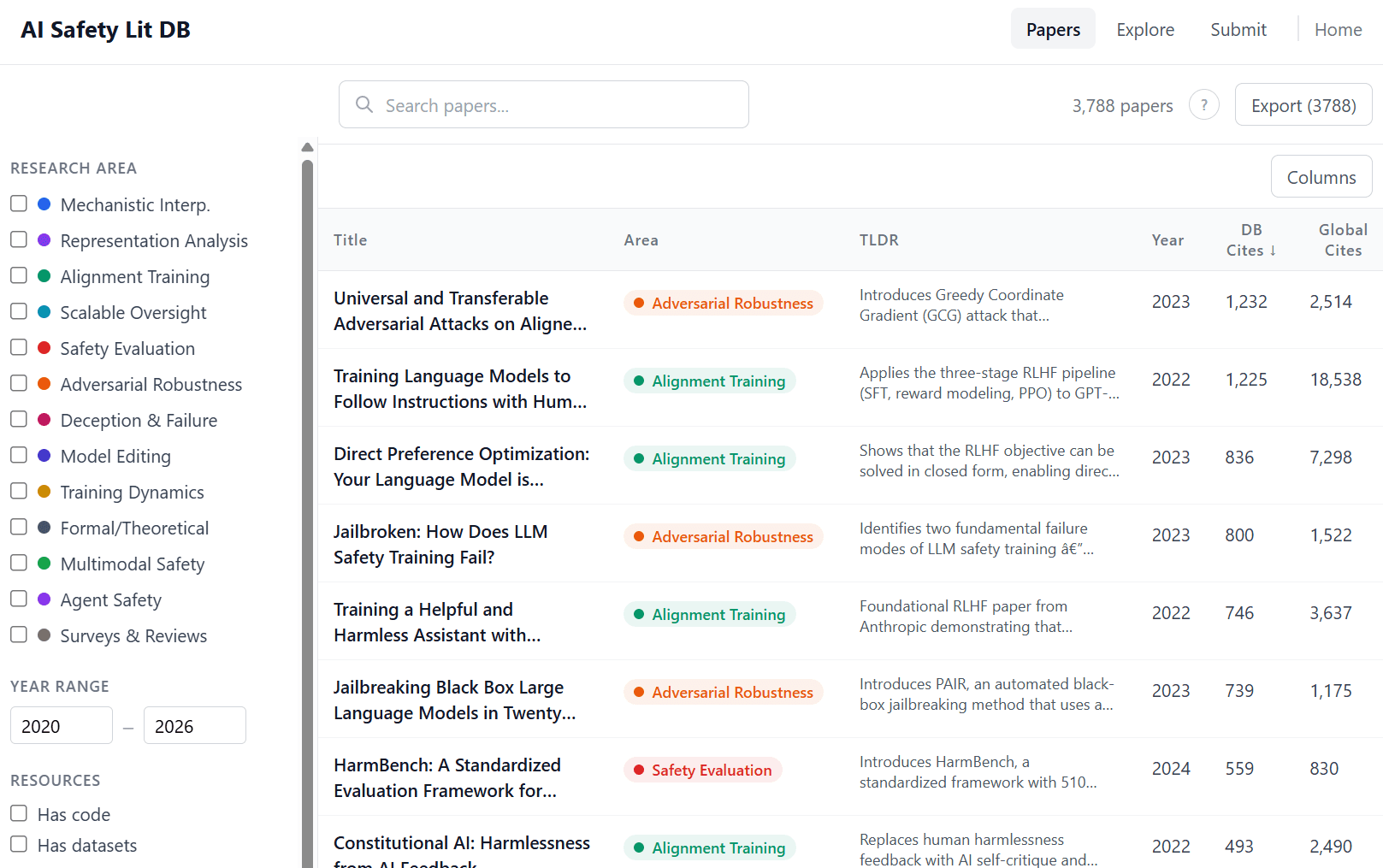
Task: Click the Safety Evaluation tag on HarmBench row
Action: 702,770
